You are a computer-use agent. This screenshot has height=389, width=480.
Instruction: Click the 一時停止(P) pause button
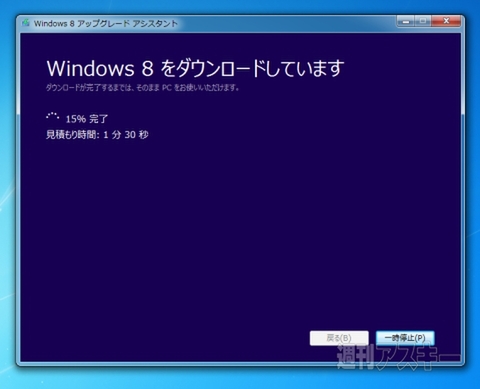point(405,338)
